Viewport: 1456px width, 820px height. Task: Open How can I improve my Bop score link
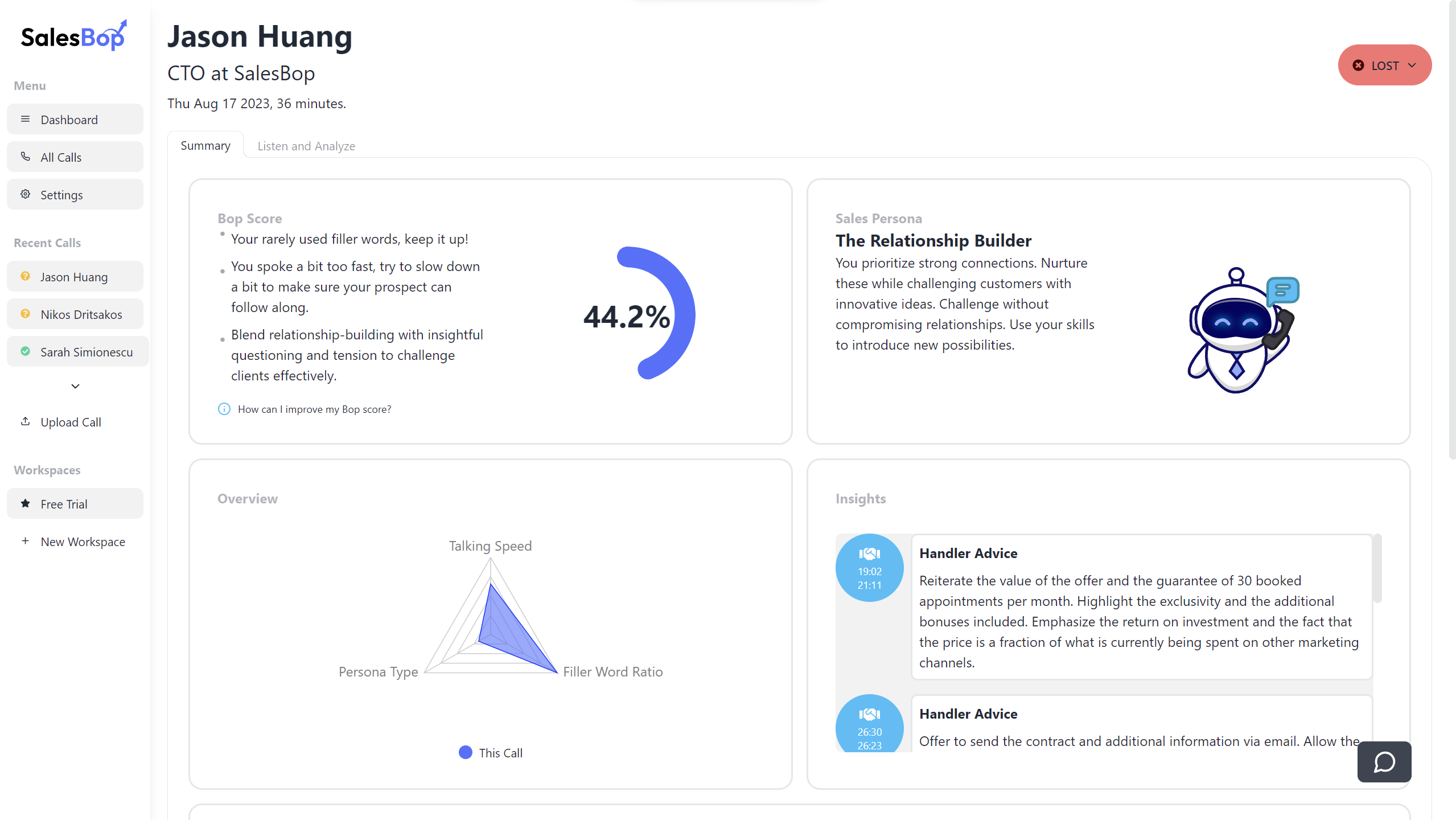tap(314, 409)
